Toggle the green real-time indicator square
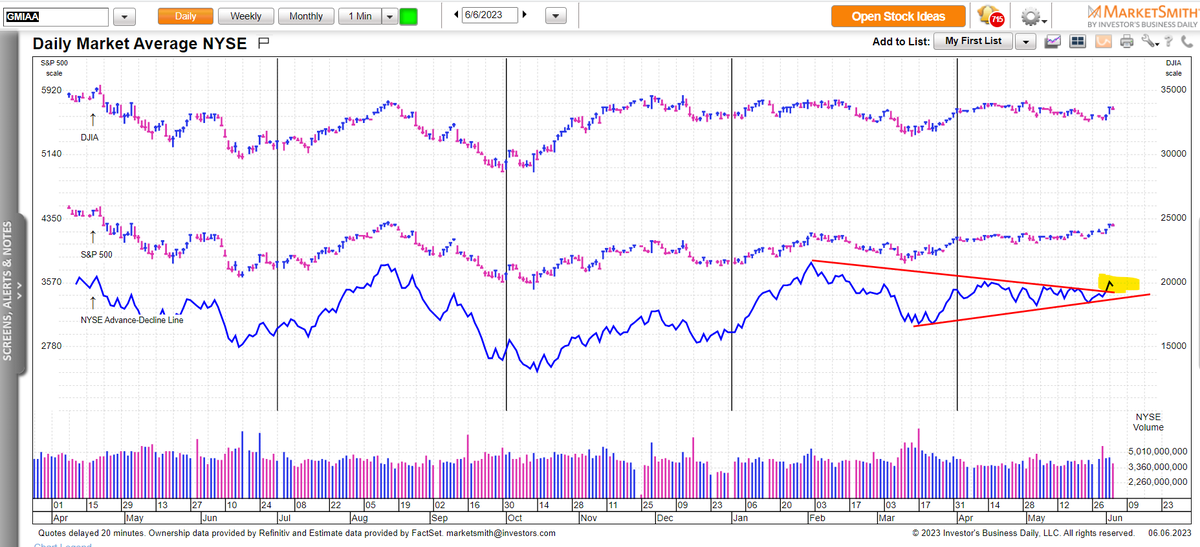1200x547 pixels. [409, 17]
